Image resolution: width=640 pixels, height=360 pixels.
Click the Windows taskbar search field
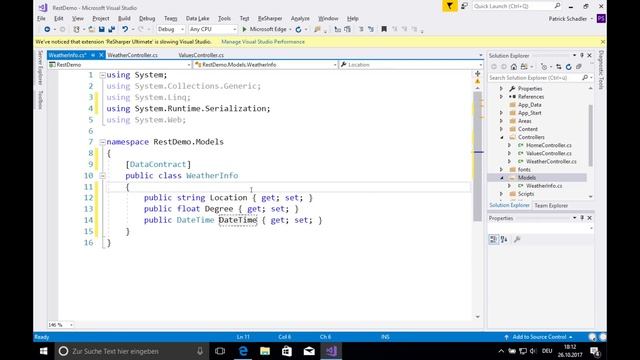click(x=132, y=351)
